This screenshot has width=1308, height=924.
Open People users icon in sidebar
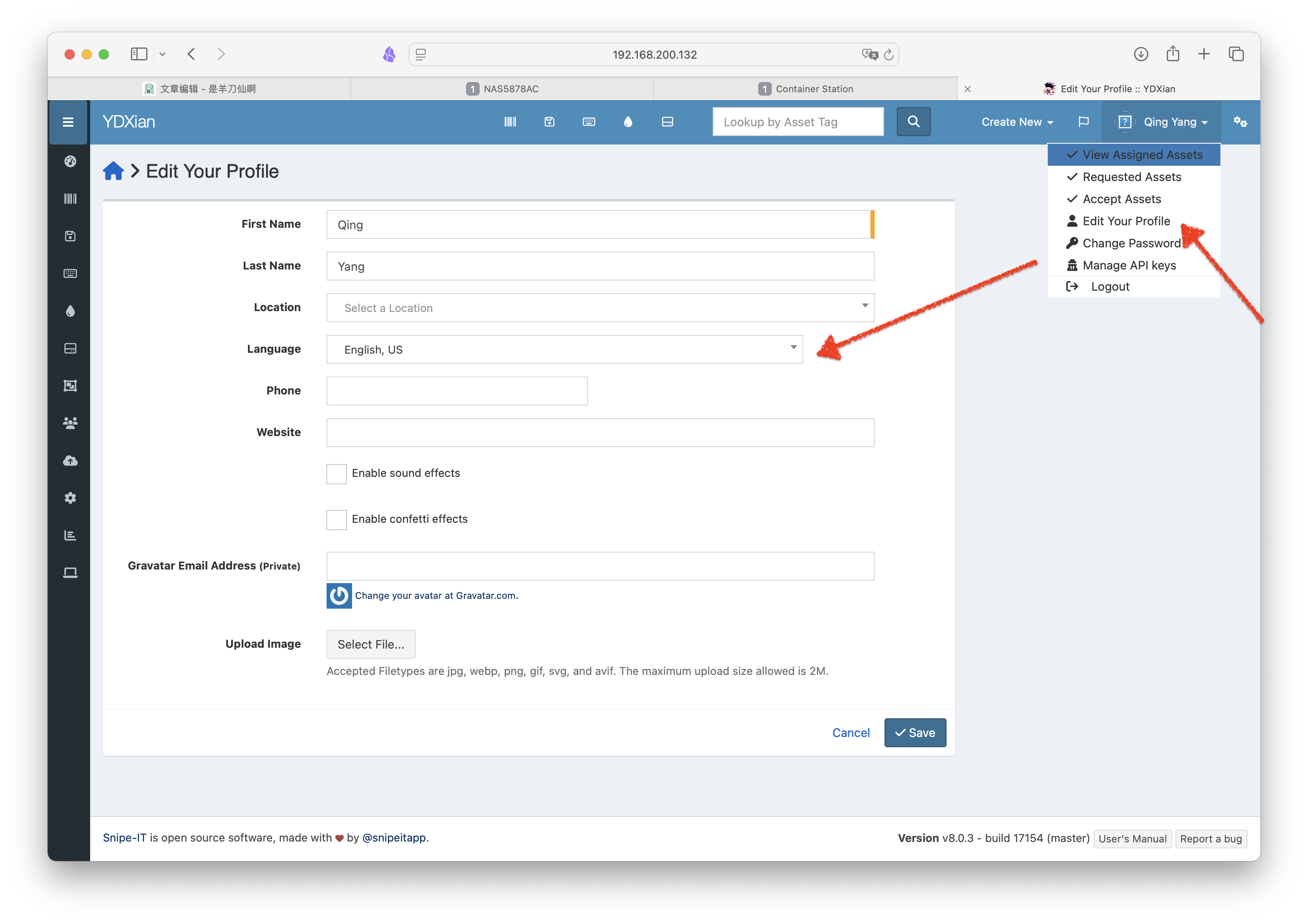(70, 423)
